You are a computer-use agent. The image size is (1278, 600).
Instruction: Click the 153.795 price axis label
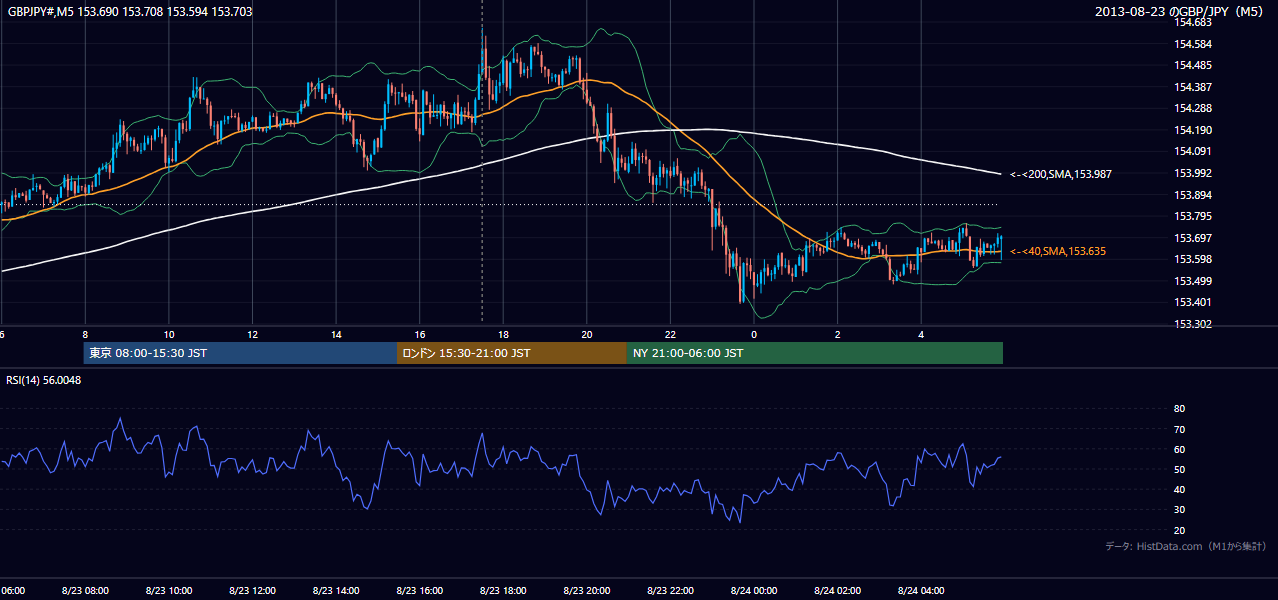click(1193, 216)
